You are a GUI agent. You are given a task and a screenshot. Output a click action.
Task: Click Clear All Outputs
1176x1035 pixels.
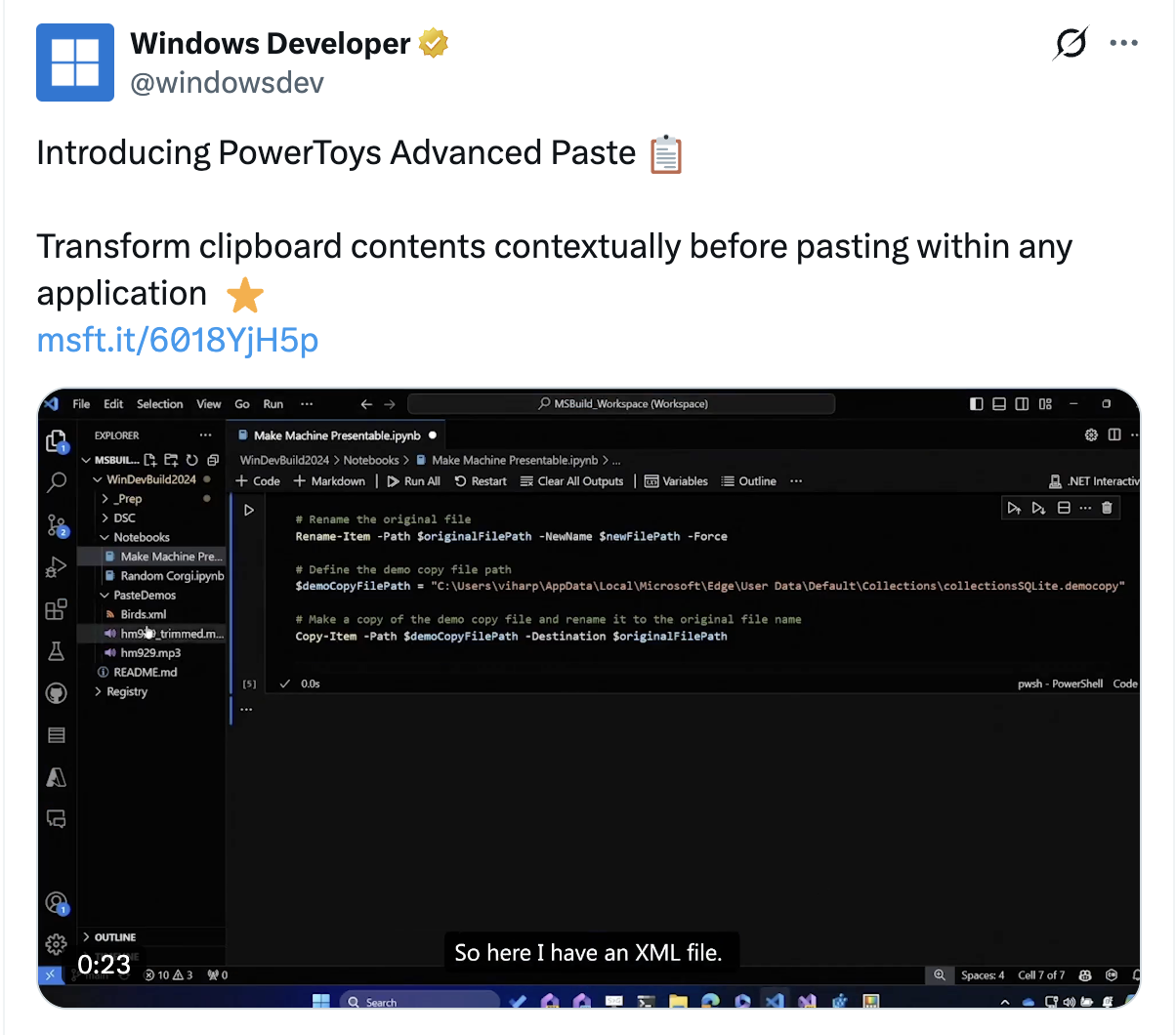point(571,481)
